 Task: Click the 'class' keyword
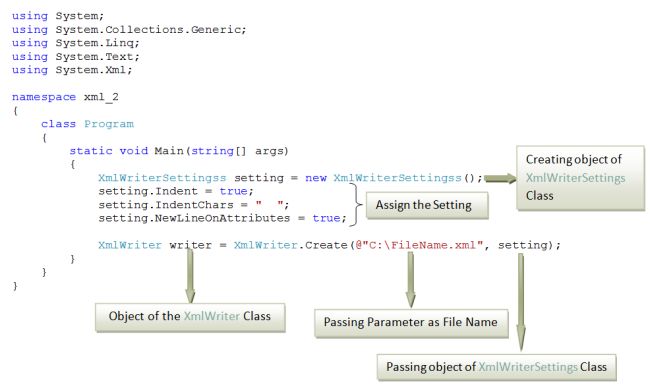tap(58, 124)
